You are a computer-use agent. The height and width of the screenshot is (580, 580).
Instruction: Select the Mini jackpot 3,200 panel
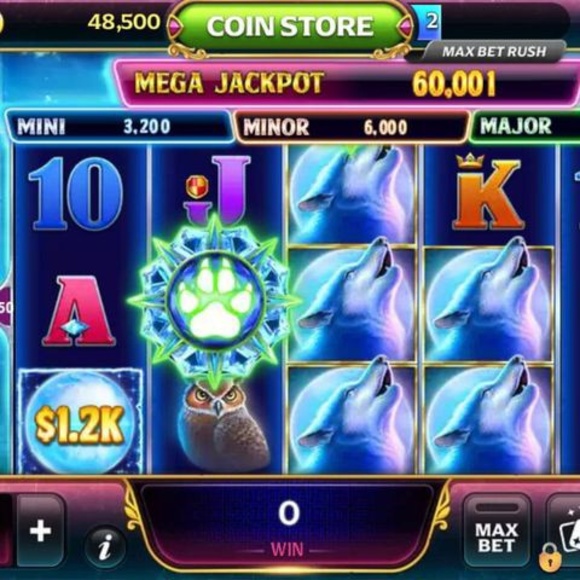tap(119, 127)
